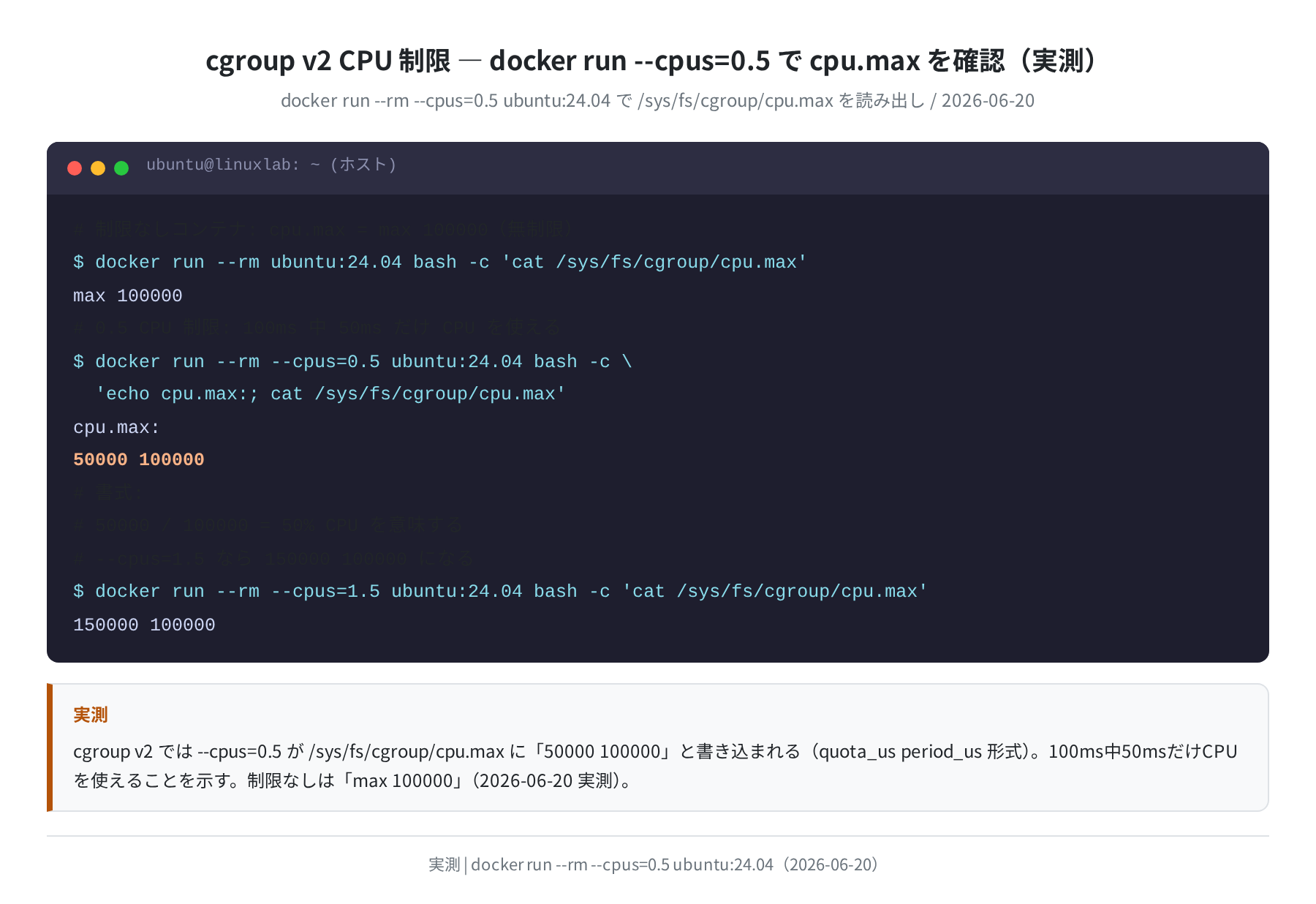Click the output line 'max 100000'

128,295
